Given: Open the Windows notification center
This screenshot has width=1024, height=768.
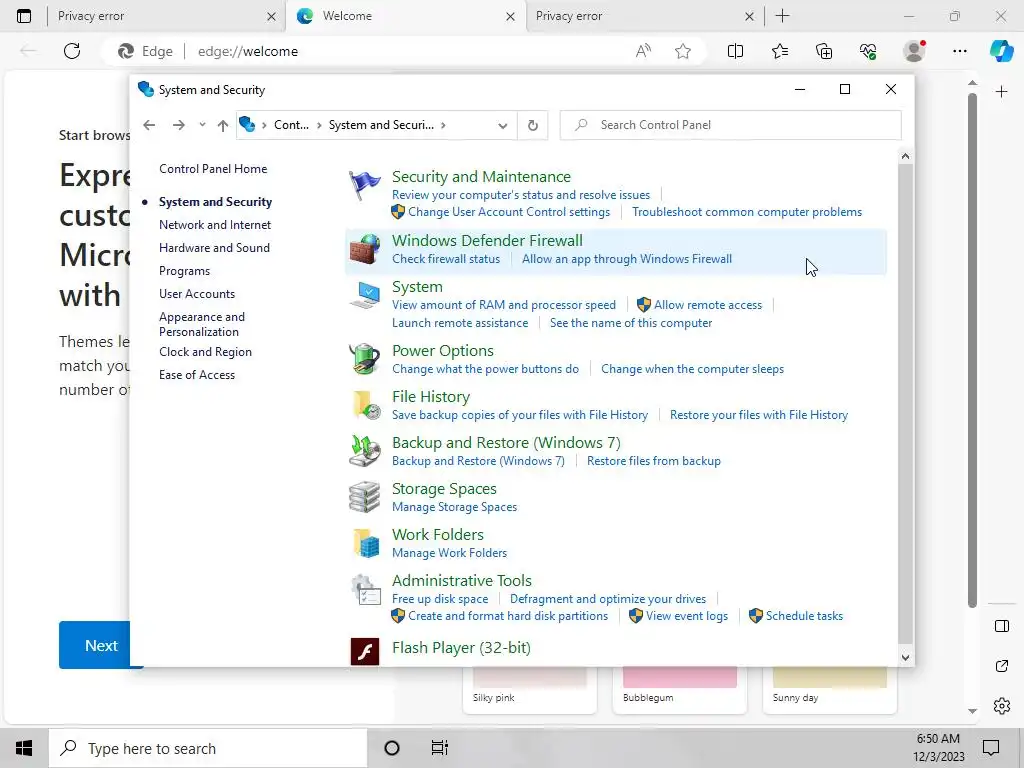Looking at the screenshot, I should (x=991, y=748).
